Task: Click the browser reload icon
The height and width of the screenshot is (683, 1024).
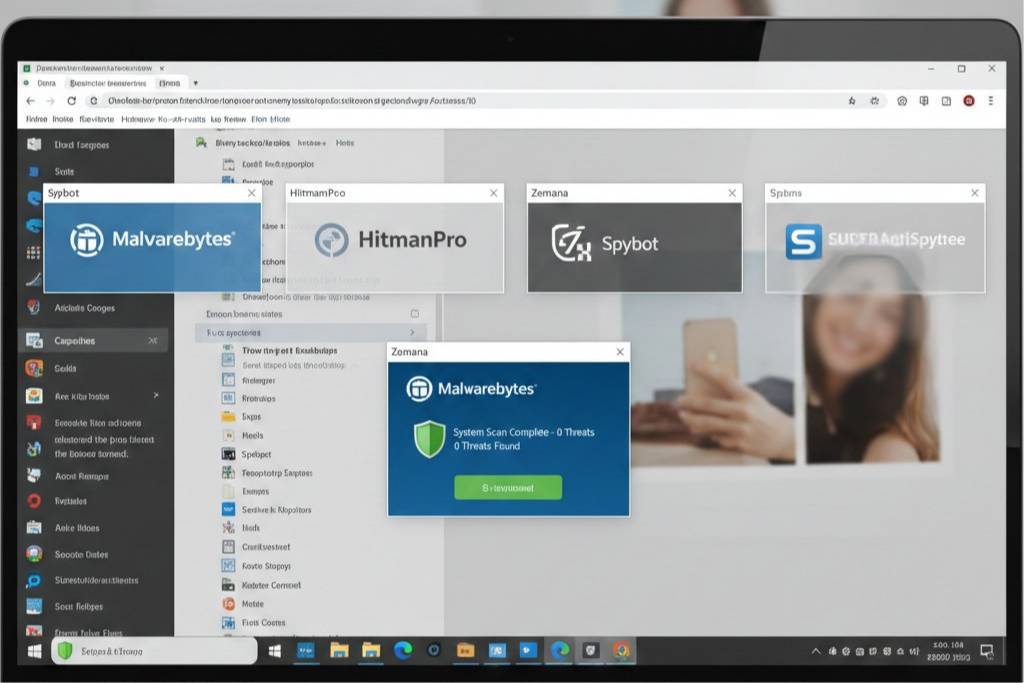Action: (x=71, y=101)
